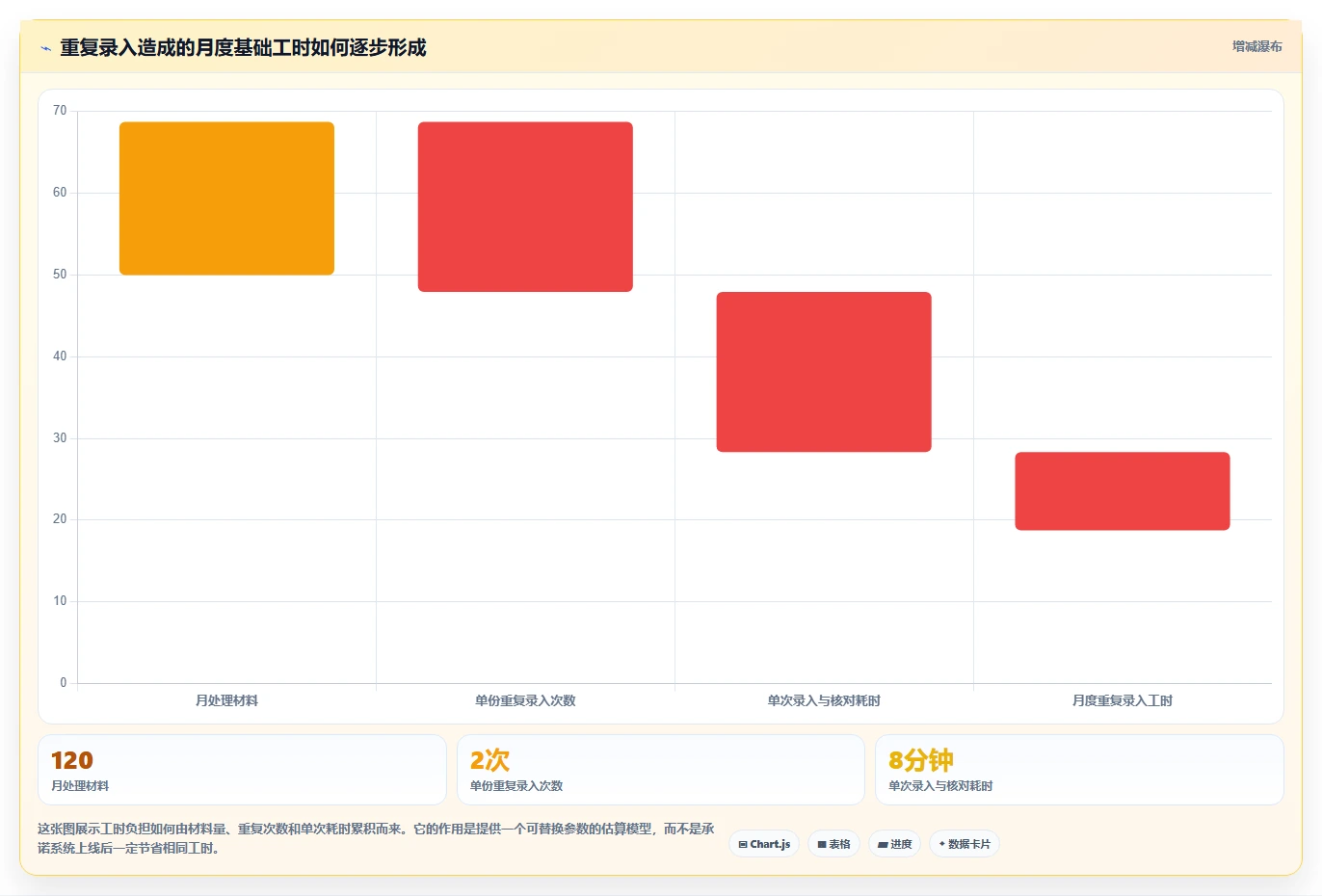Click the Chart.js tag chip
This screenshot has width=1322, height=896.
pyautogui.click(x=764, y=844)
